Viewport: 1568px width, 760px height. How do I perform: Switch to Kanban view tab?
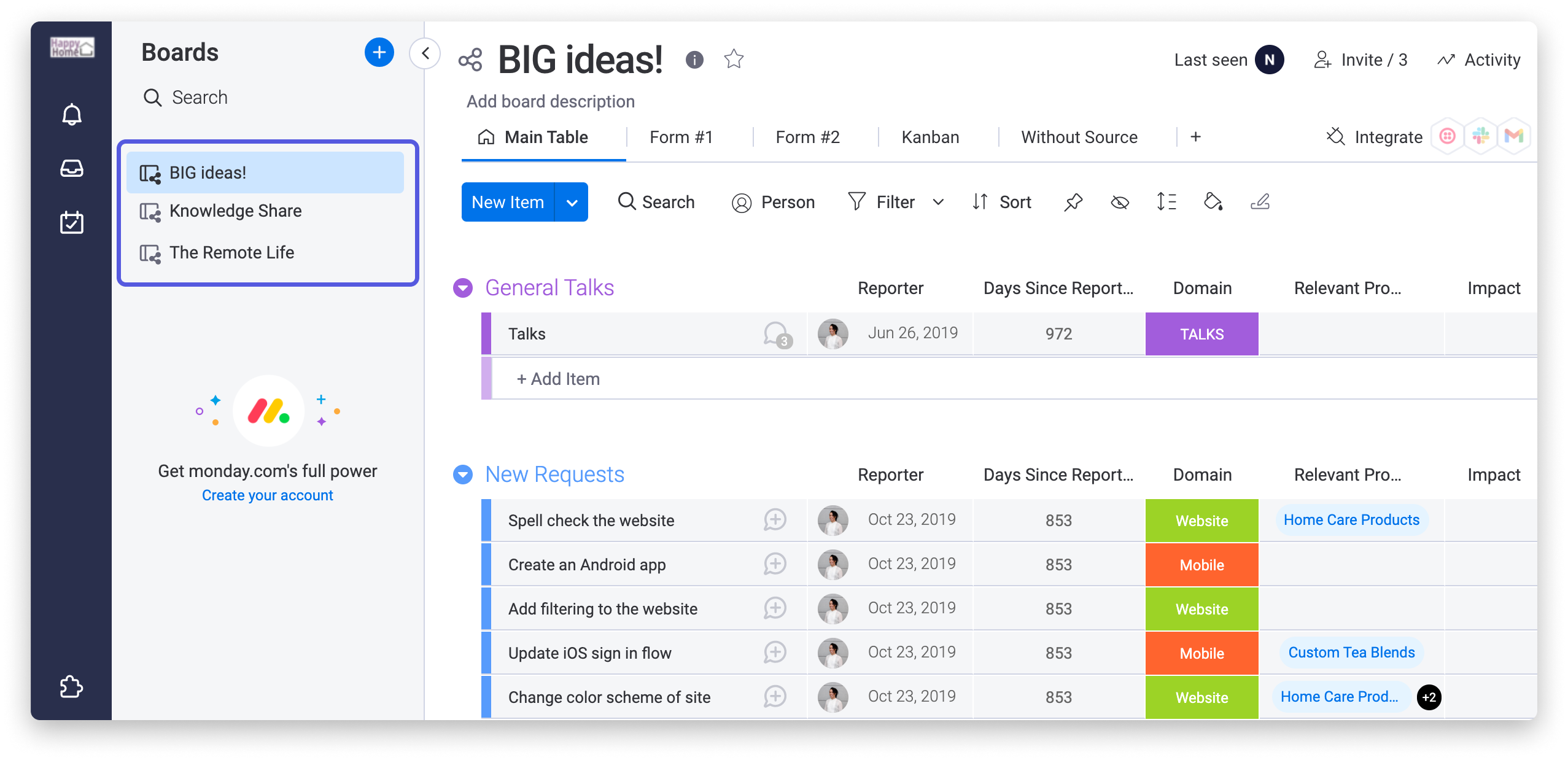click(x=931, y=137)
